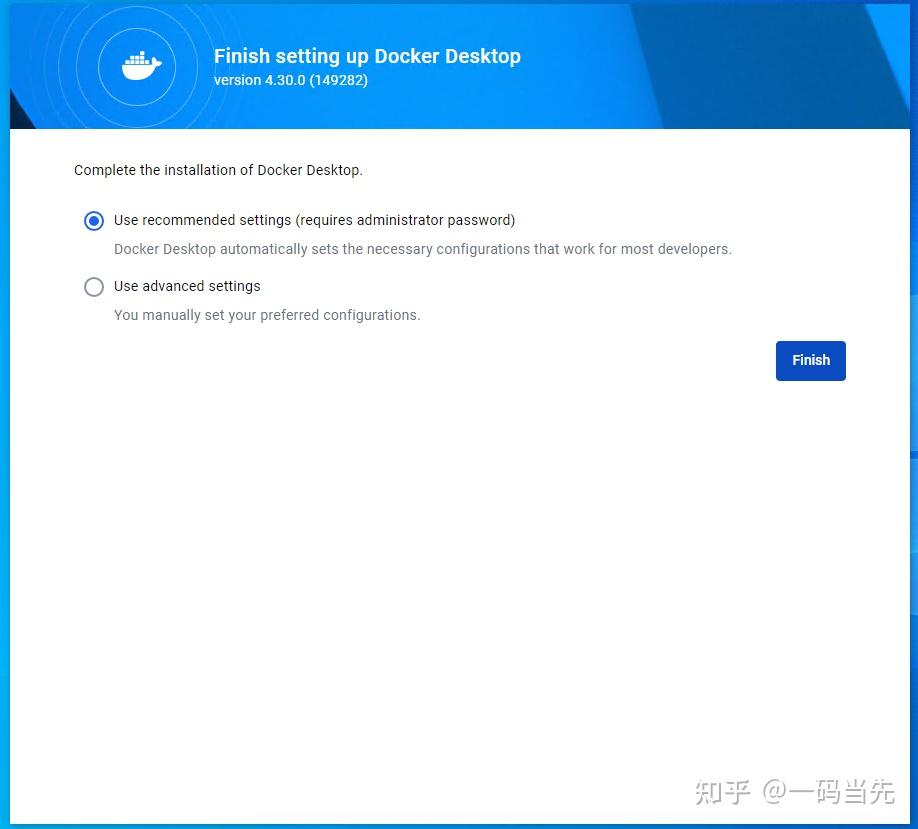918x829 pixels.
Task: Click the 'Finish setting up Docker Desktop' heading
Action: tap(367, 56)
